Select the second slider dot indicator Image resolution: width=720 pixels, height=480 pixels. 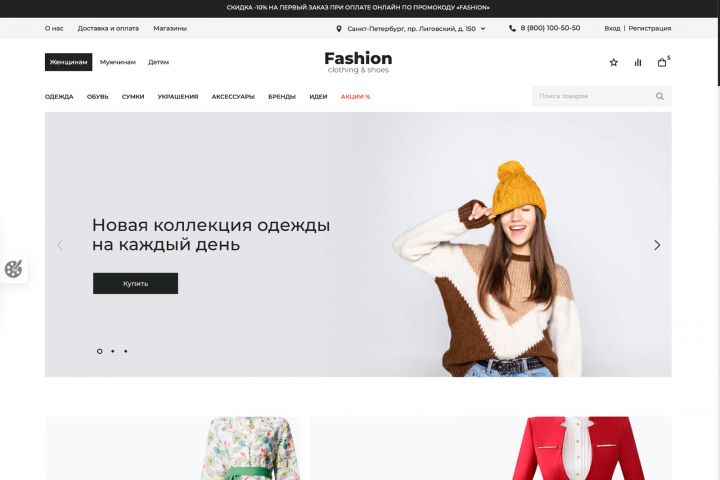(x=112, y=351)
